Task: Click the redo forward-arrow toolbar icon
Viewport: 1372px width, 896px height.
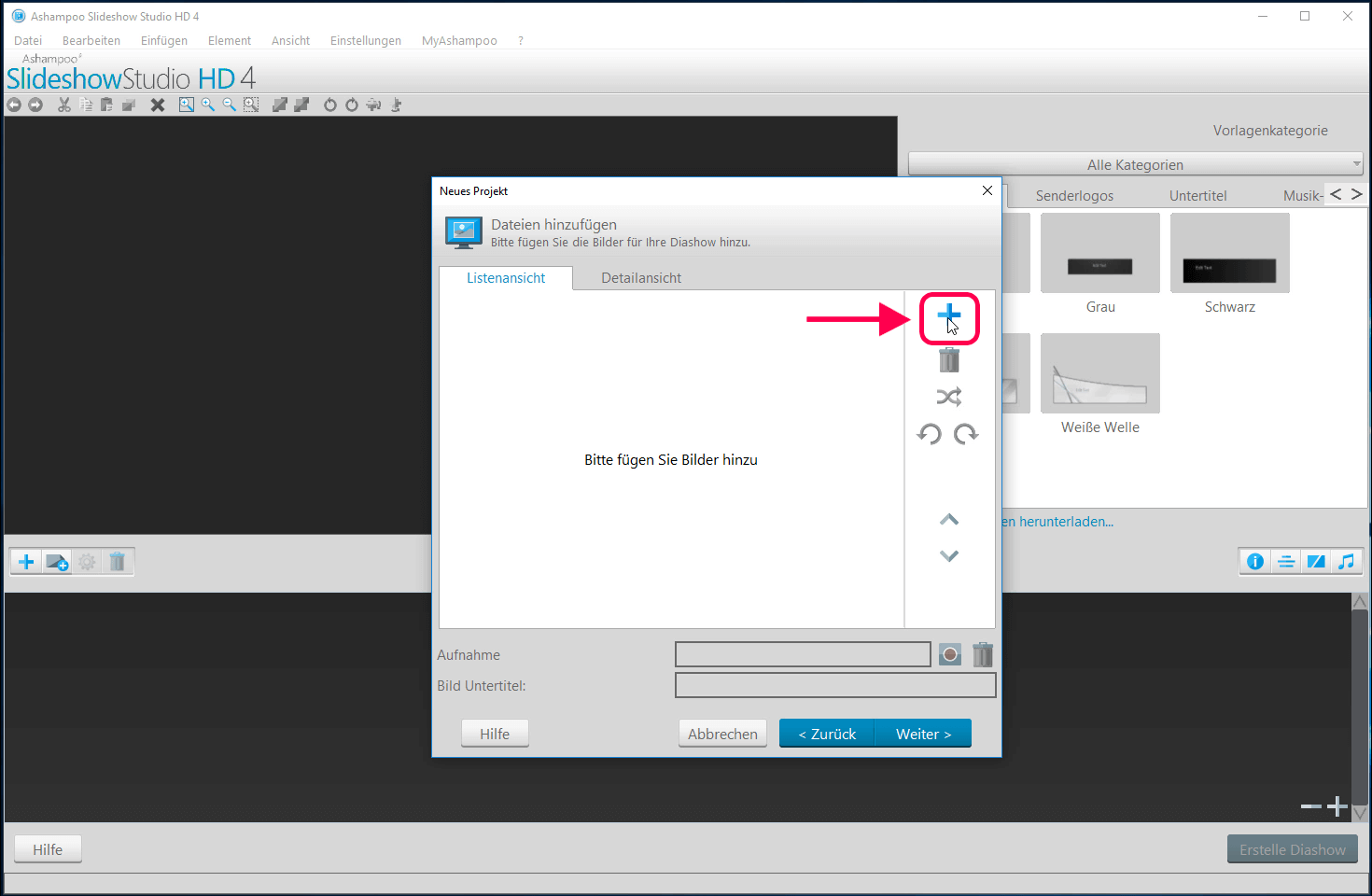Action: point(35,105)
